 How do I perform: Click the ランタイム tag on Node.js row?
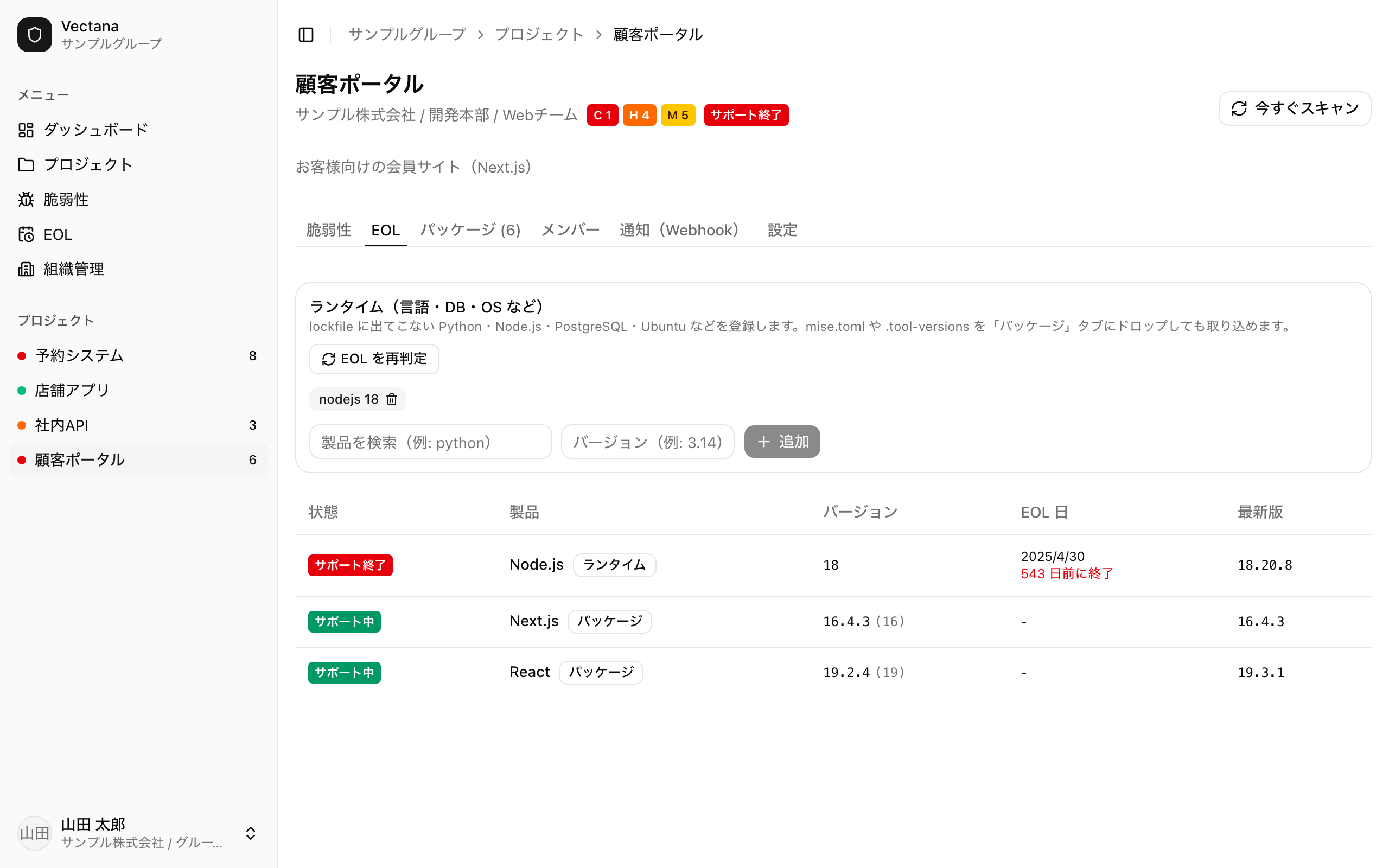coord(614,565)
